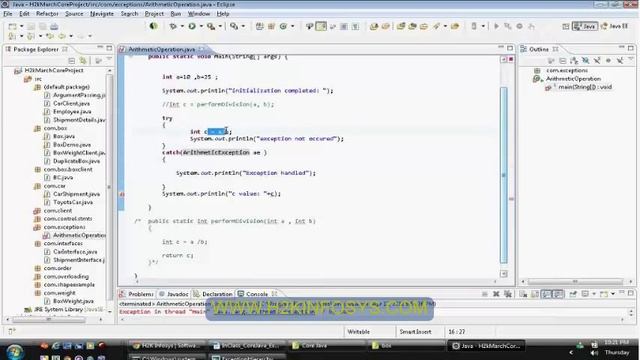Viewport: 640px width, 360px height.
Task: Open dropdown arrow beside Run button
Action: (201, 27)
